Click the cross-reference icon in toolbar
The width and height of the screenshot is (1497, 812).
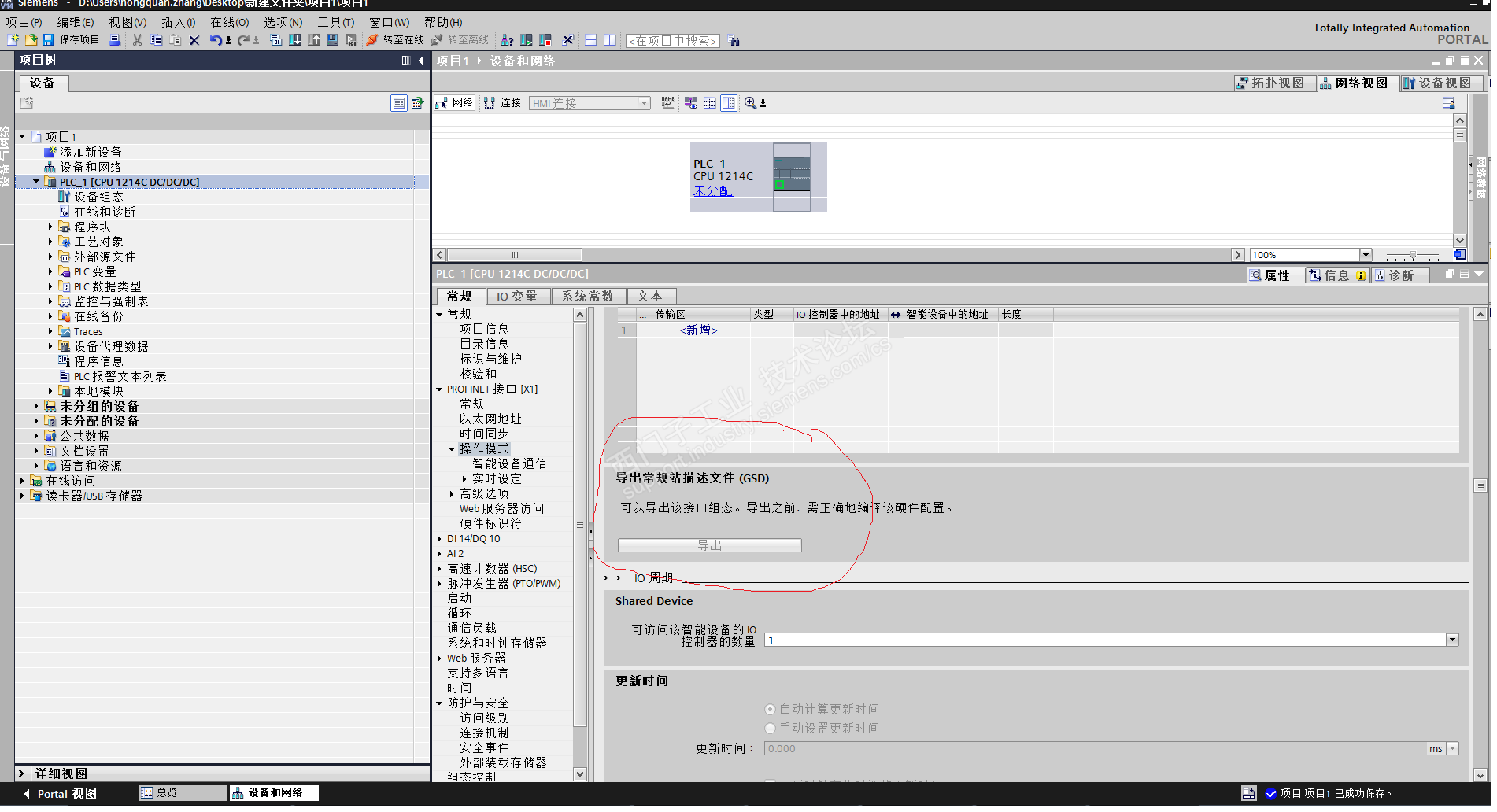coord(568,40)
